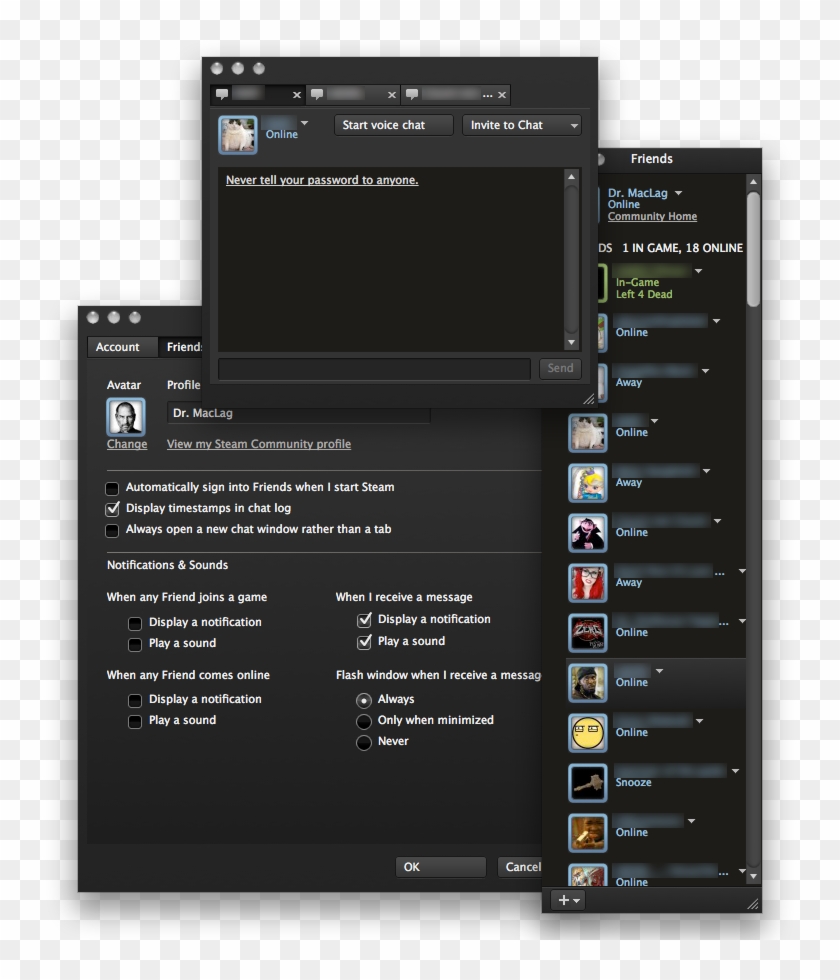Select the 'Only when minimized' flash option
Viewport: 840px width, 980px height.
[x=364, y=721]
